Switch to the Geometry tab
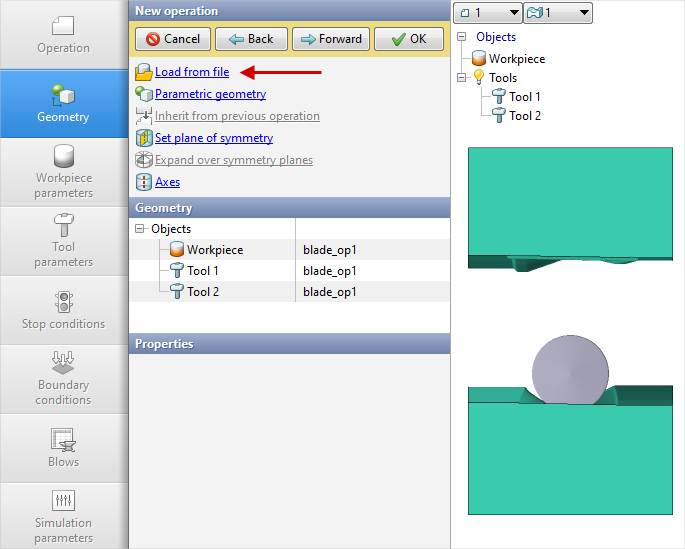685x549 pixels. pos(63,103)
